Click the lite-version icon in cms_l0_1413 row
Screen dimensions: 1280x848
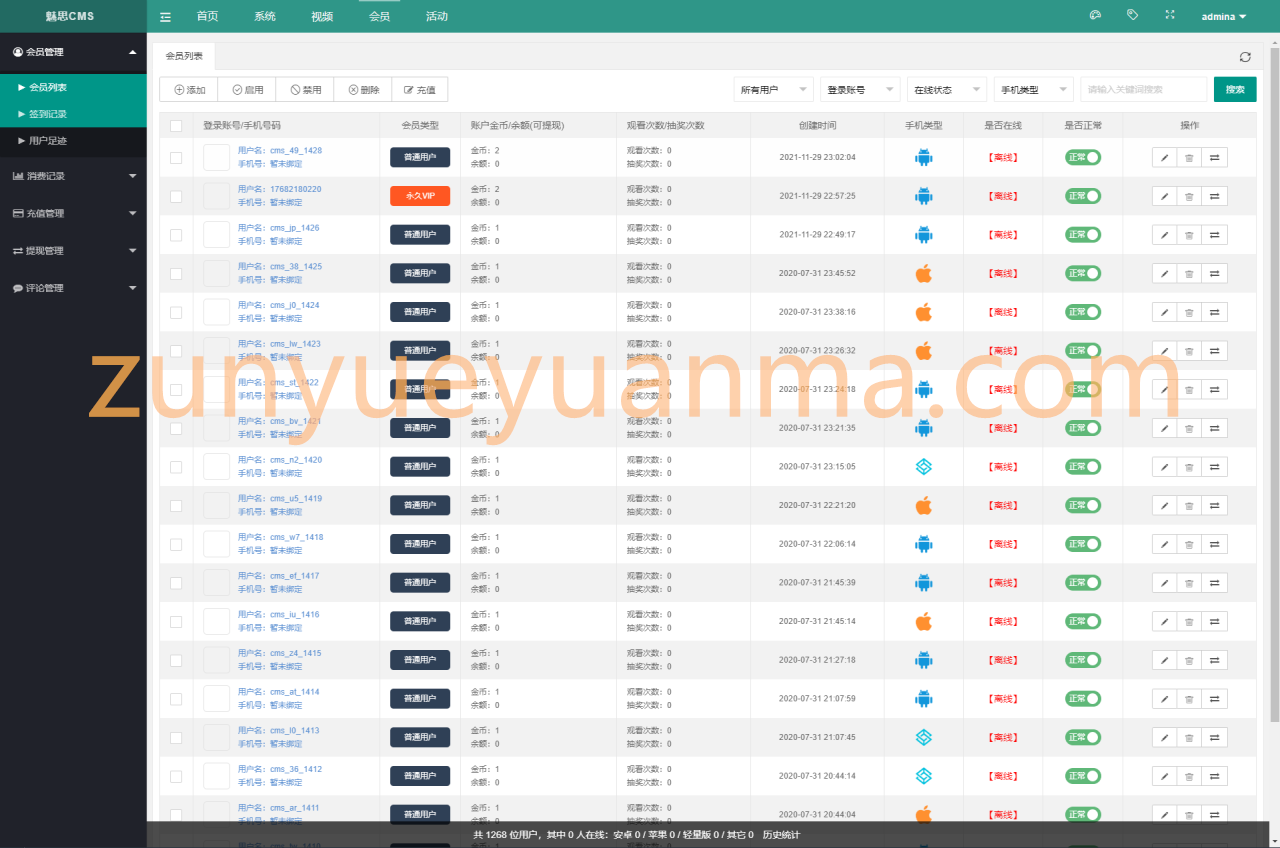[923, 737]
